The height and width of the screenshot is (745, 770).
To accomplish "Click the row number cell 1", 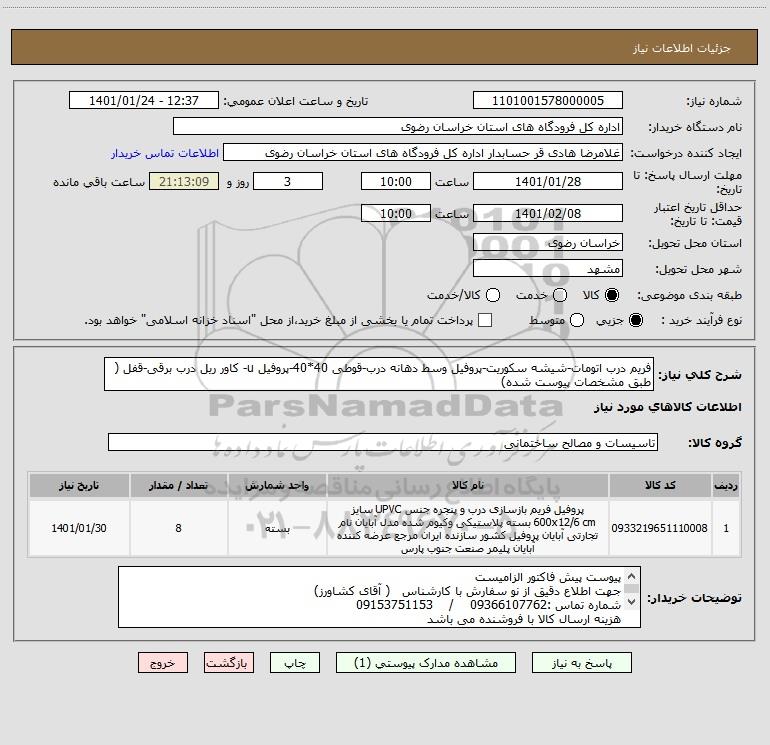I will pos(726,528).
